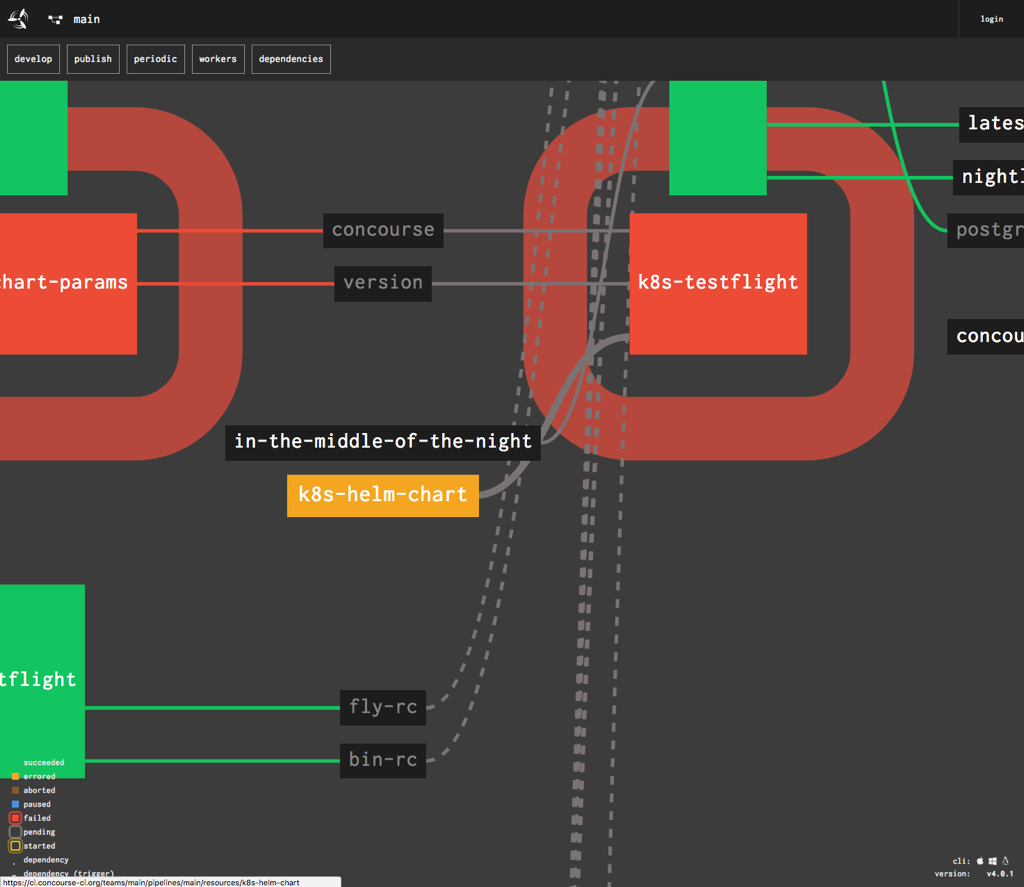Image resolution: width=1024 pixels, height=887 pixels.
Task: Open the bin-rc resource
Action: (382, 760)
